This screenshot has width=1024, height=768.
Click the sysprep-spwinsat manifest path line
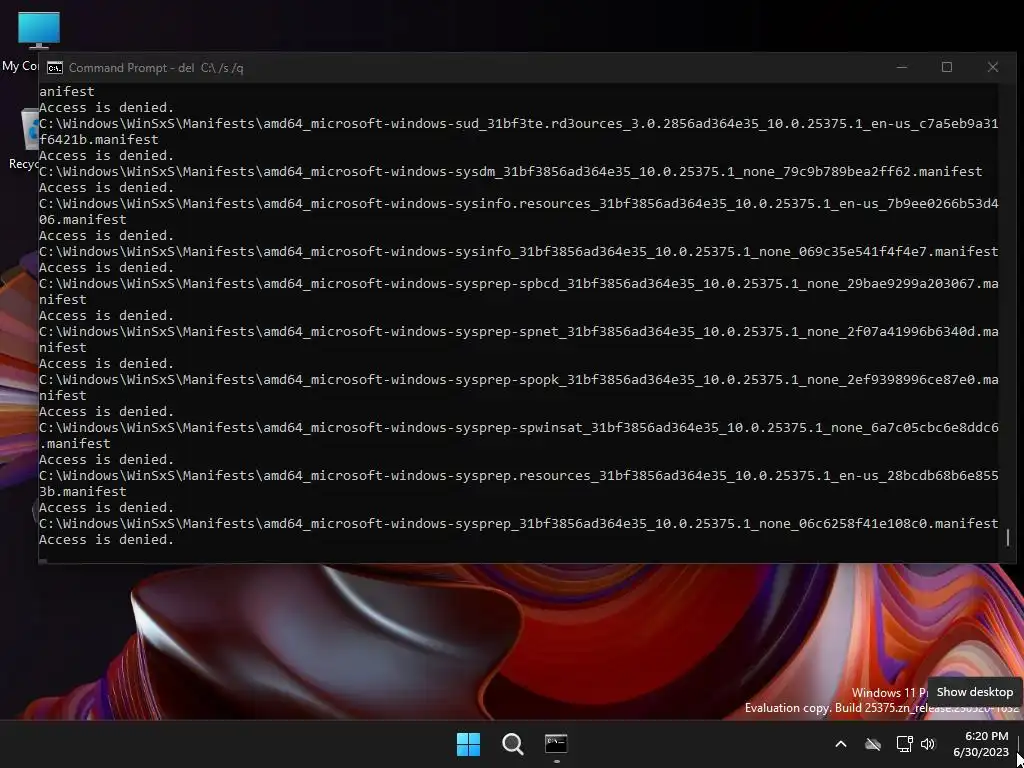click(x=519, y=435)
